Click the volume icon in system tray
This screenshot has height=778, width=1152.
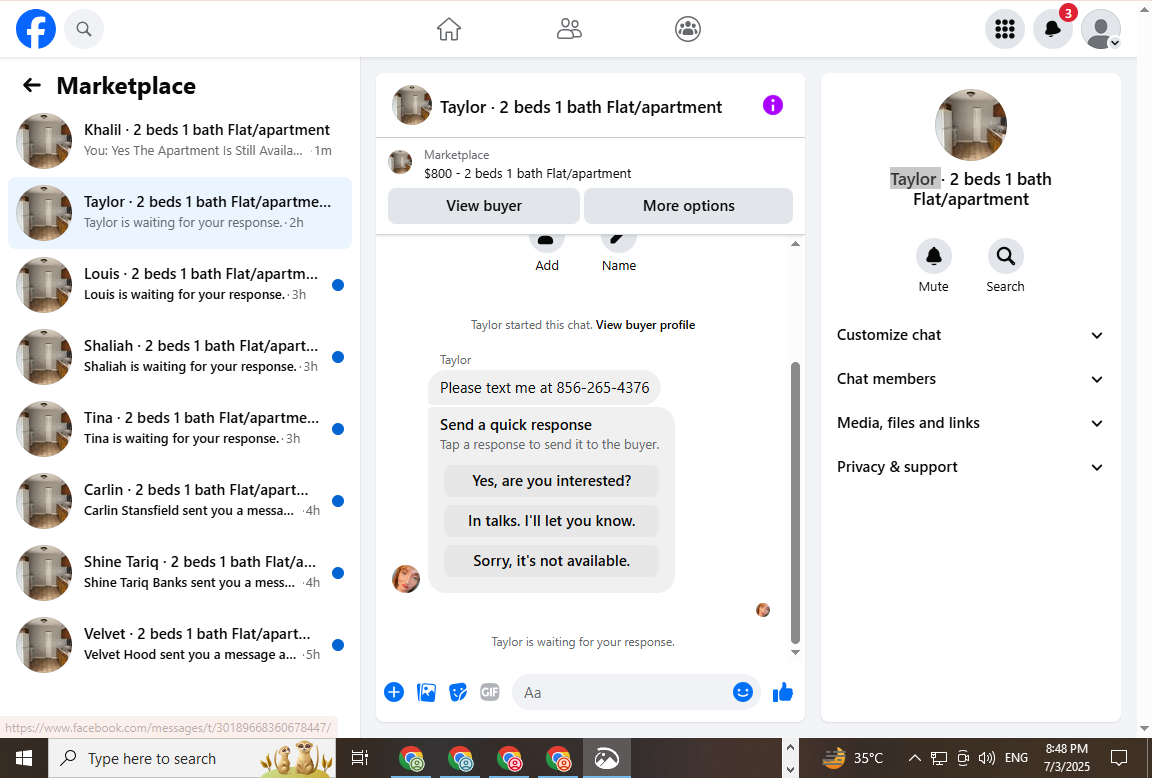click(x=987, y=758)
